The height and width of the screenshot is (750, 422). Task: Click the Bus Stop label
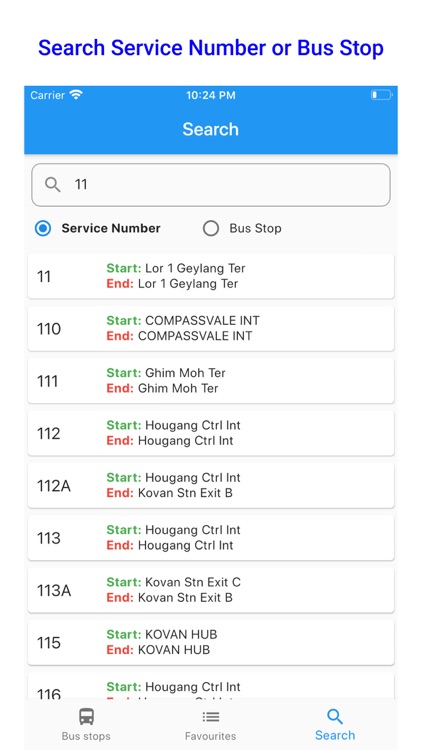click(255, 229)
